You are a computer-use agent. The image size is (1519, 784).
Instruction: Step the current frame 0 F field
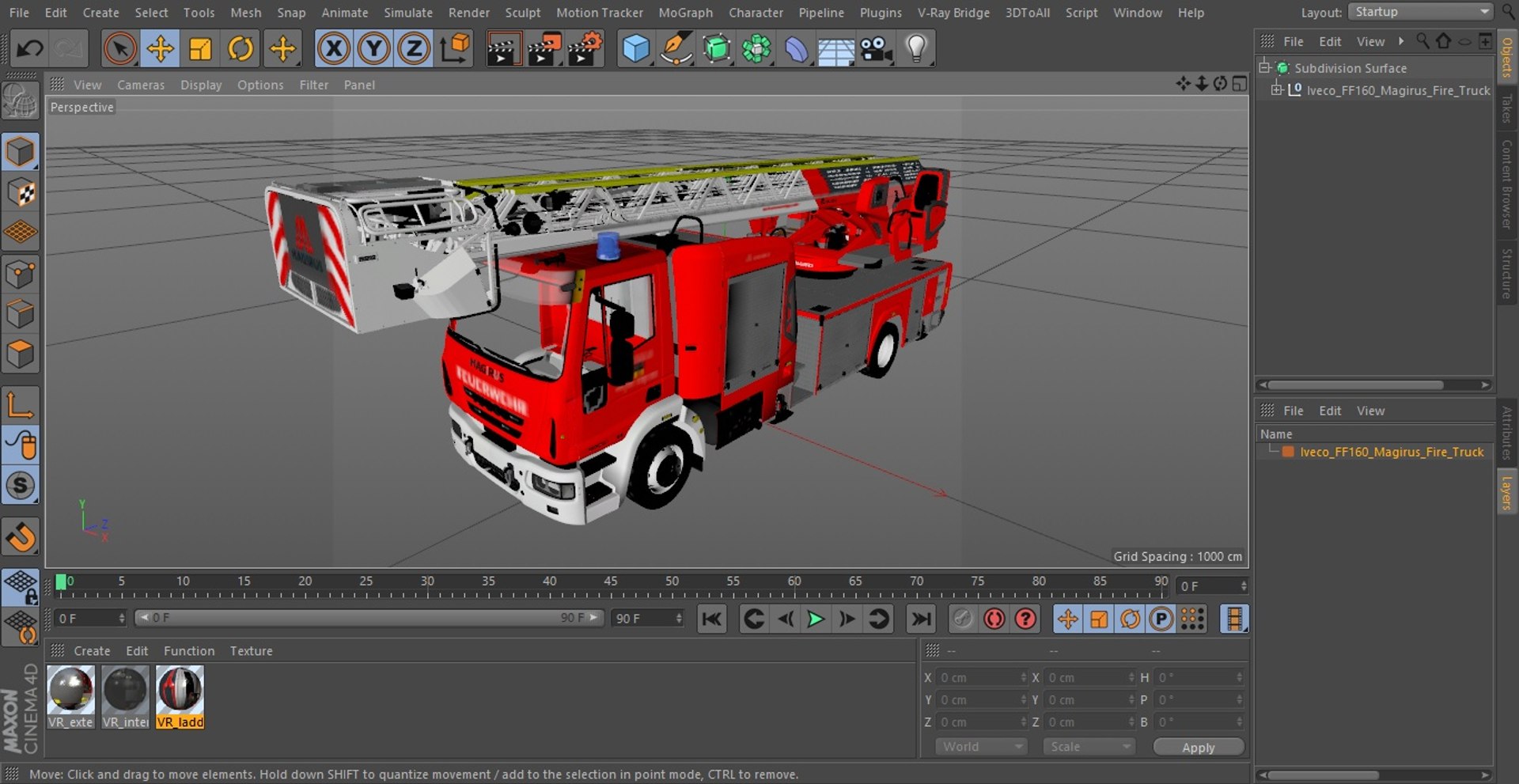[x=122, y=618]
